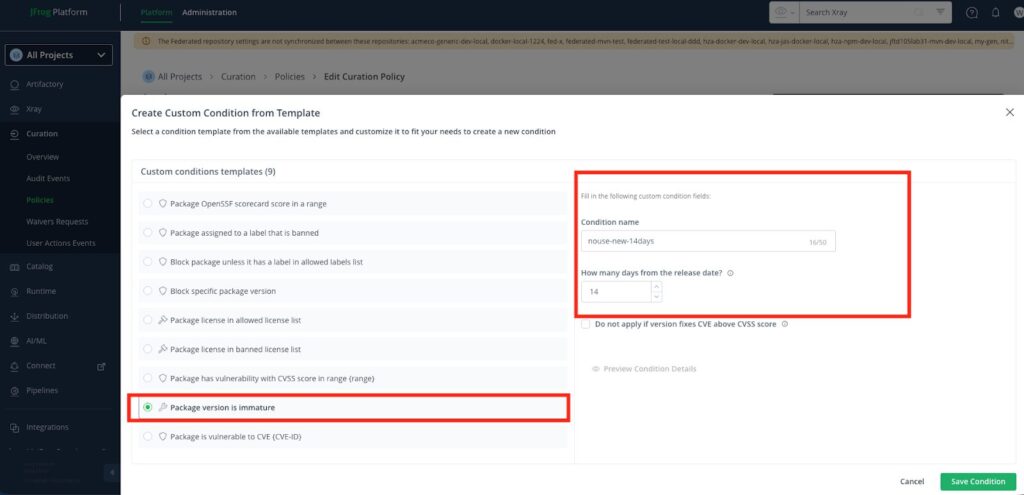Open the All Projects dropdown

pyautogui.click(x=59, y=56)
